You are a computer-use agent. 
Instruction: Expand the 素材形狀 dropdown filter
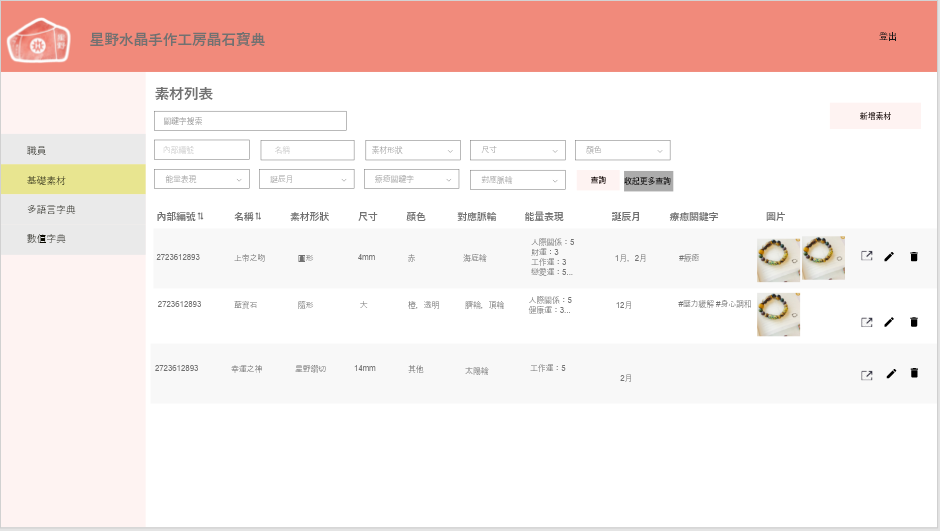(412, 150)
